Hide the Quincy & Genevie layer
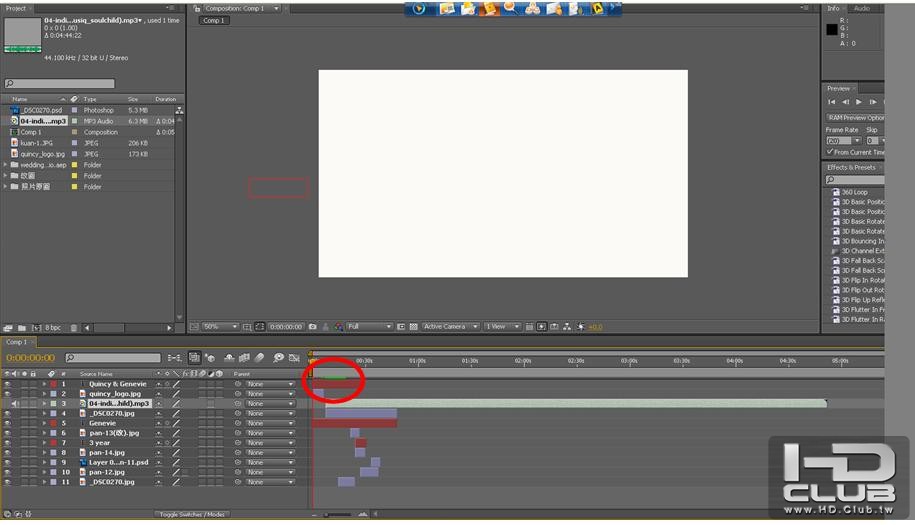Image resolution: width=915 pixels, height=525 pixels. 7,384
